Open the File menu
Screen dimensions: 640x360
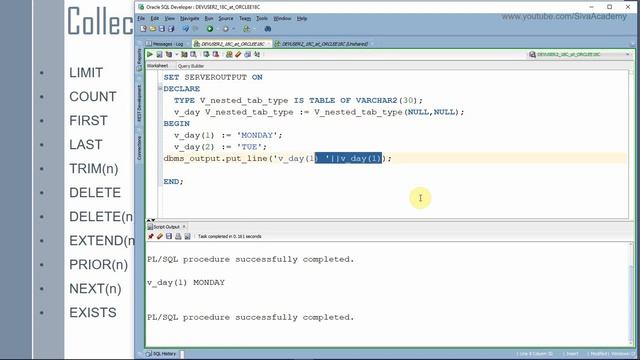coord(141,18)
